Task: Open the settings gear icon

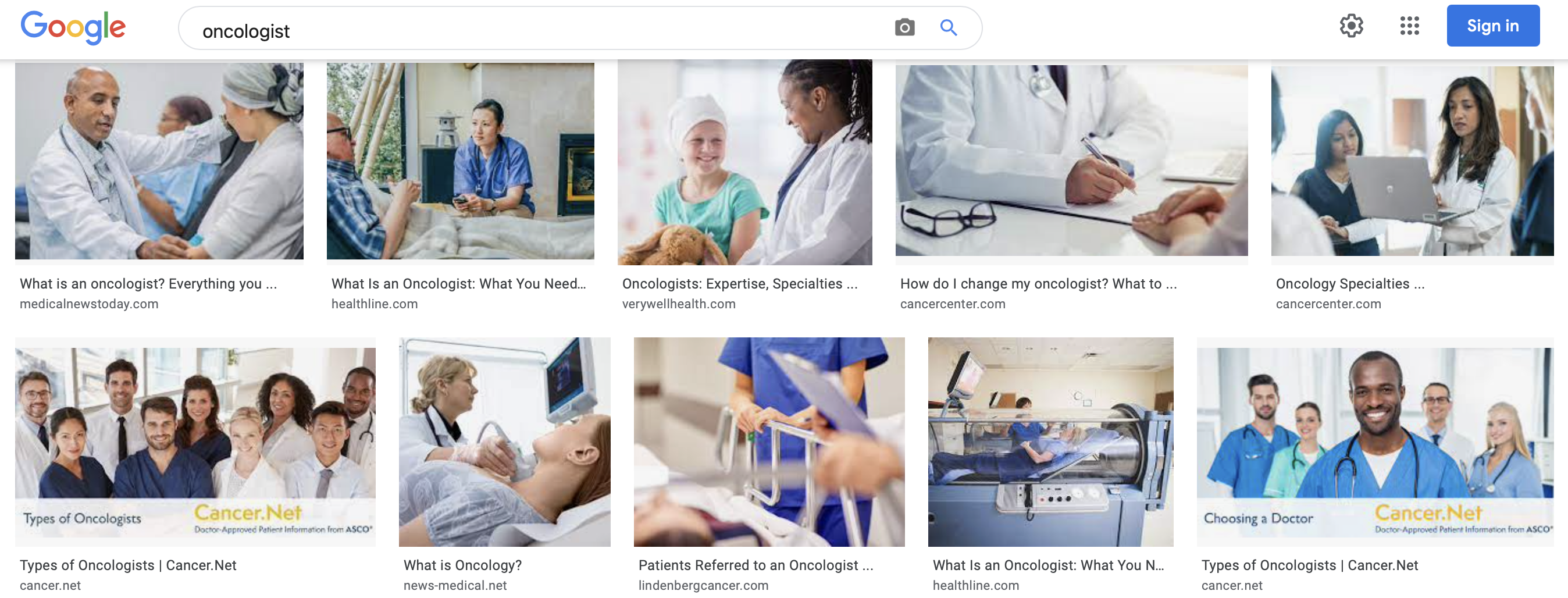Action: 1351,26
